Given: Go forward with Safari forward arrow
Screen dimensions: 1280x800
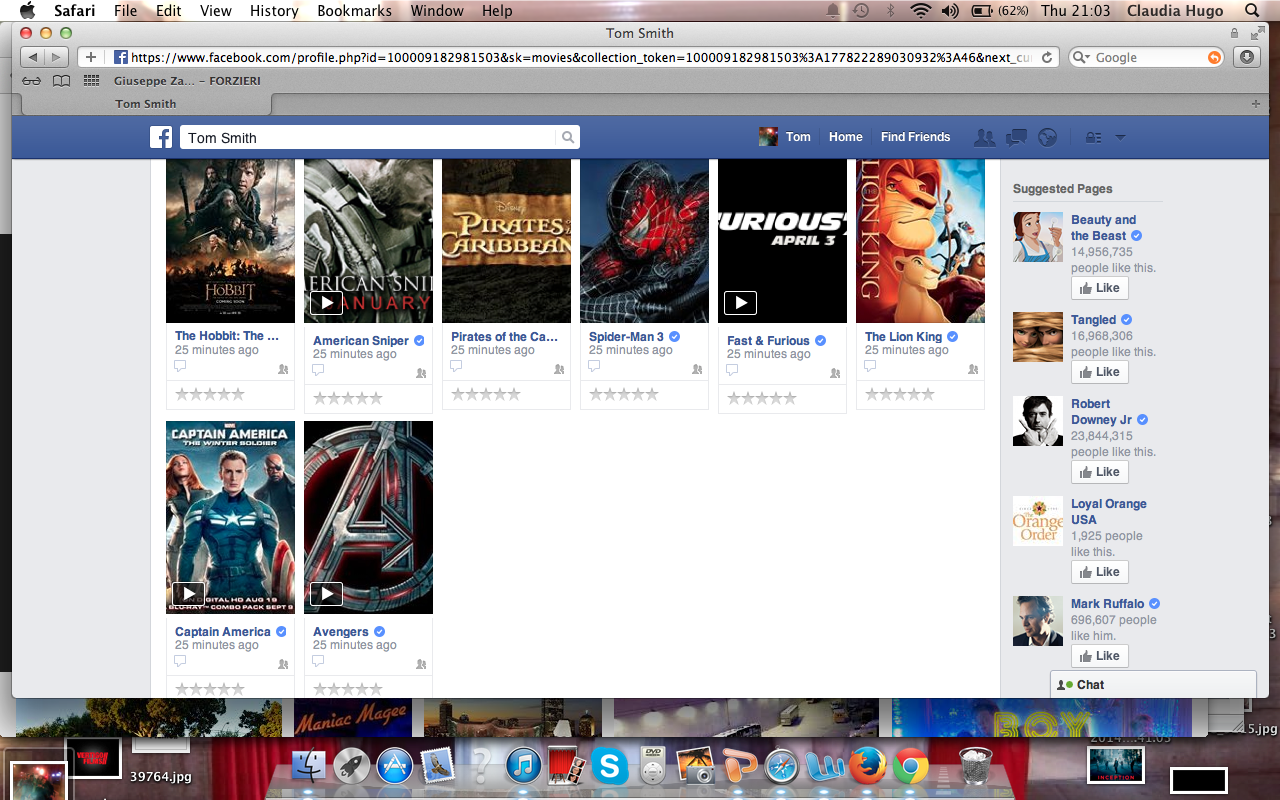Looking at the screenshot, I should click(56, 57).
